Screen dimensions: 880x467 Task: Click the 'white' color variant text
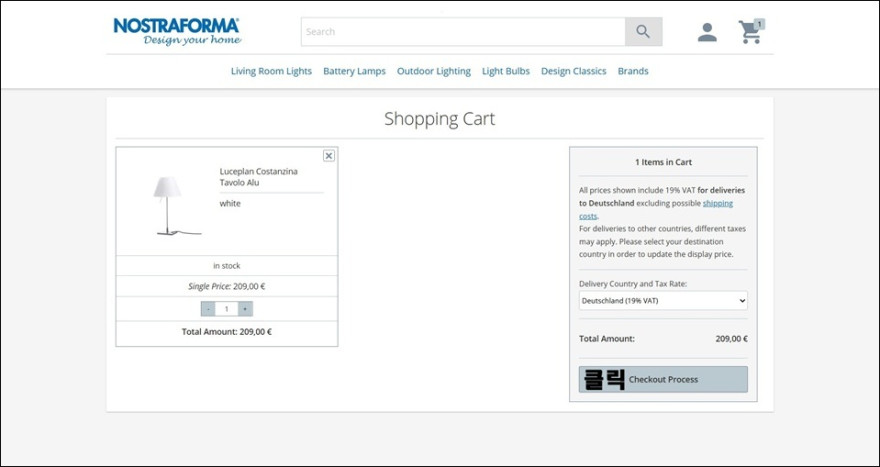coord(230,203)
